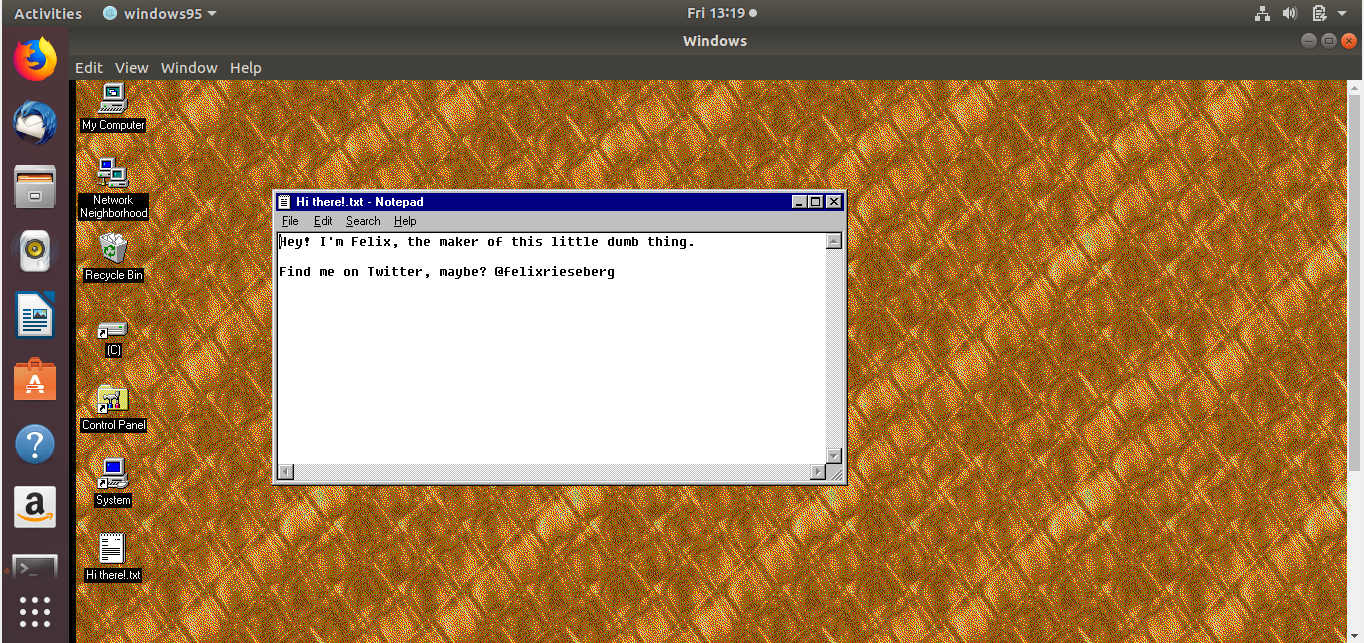Screen dimensions: 1364x643
Task: Select the Network Neighborhood icon
Action: point(113,173)
